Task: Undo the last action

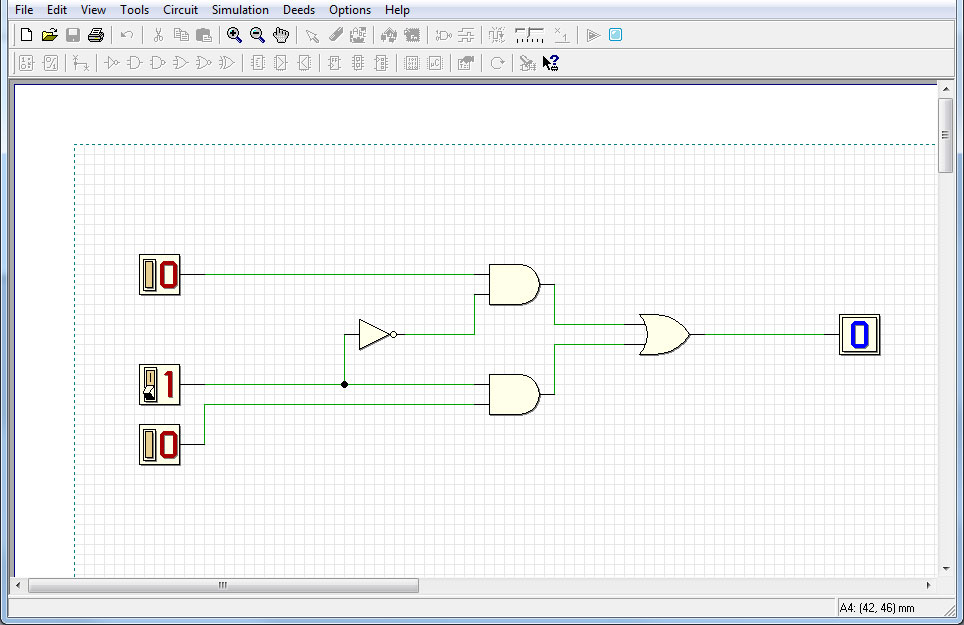Action: pyautogui.click(x=127, y=35)
